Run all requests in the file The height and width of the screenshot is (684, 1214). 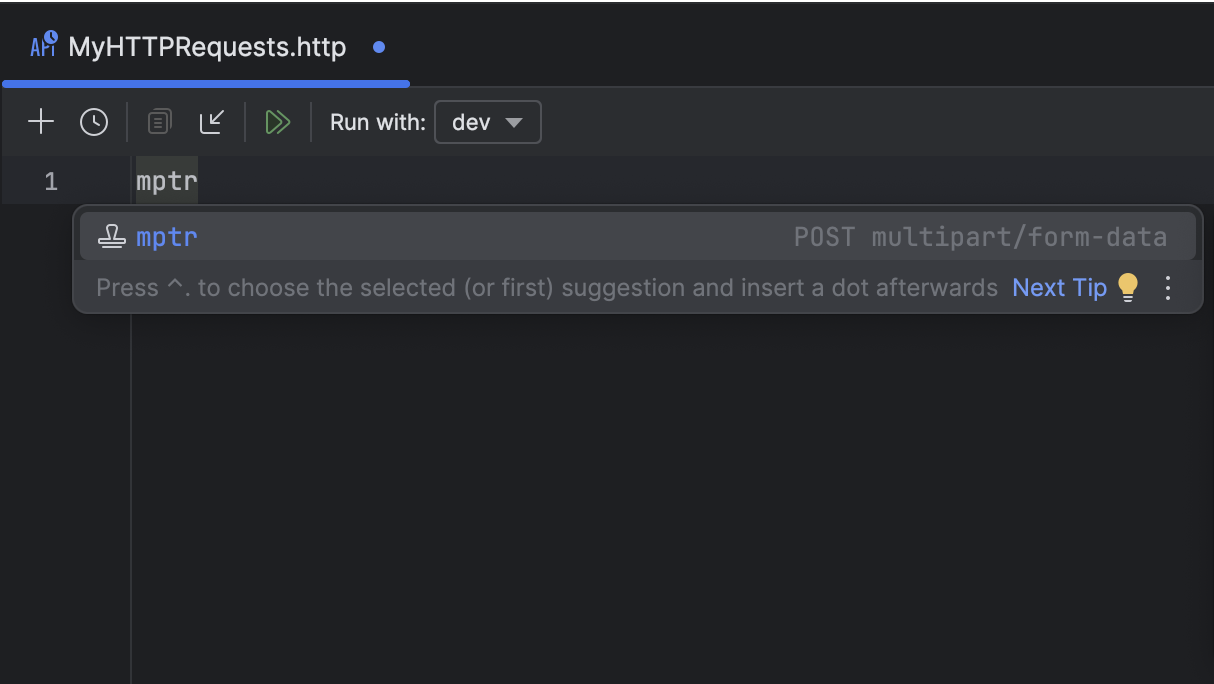click(277, 121)
